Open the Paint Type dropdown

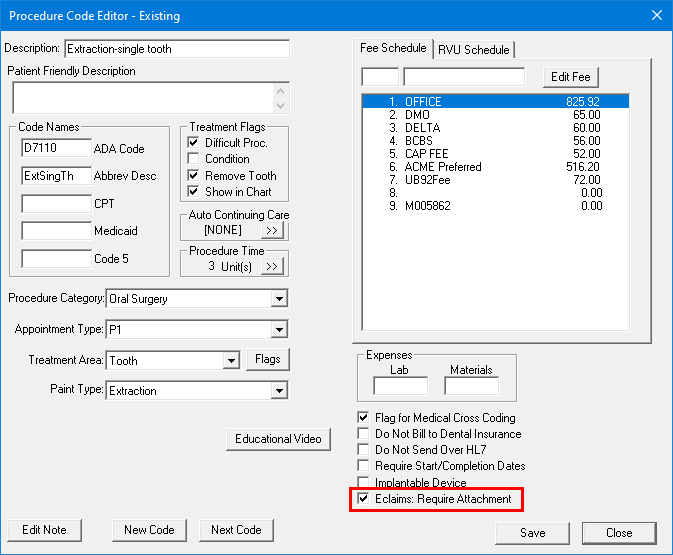coord(278,391)
